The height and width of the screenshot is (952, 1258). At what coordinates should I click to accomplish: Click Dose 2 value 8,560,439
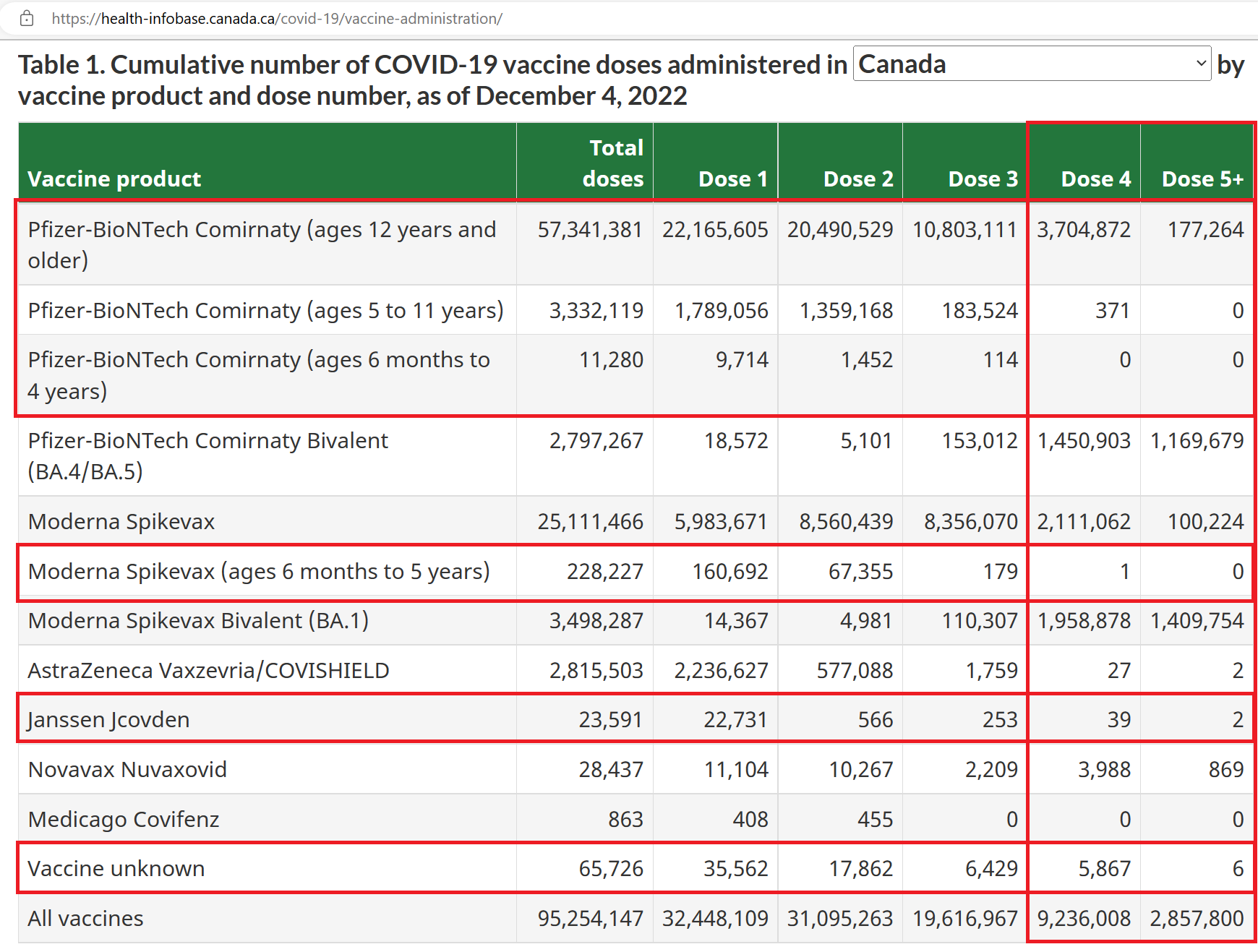(x=847, y=522)
